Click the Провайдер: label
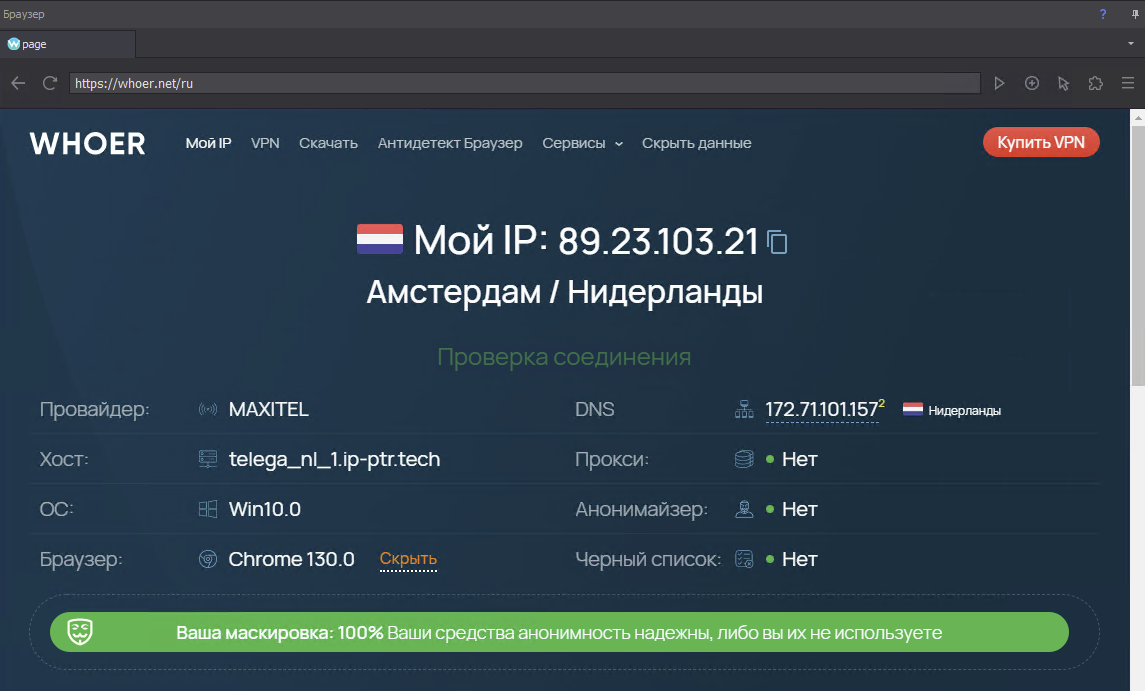The width and height of the screenshot is (1145, 691). click(94, 409)
